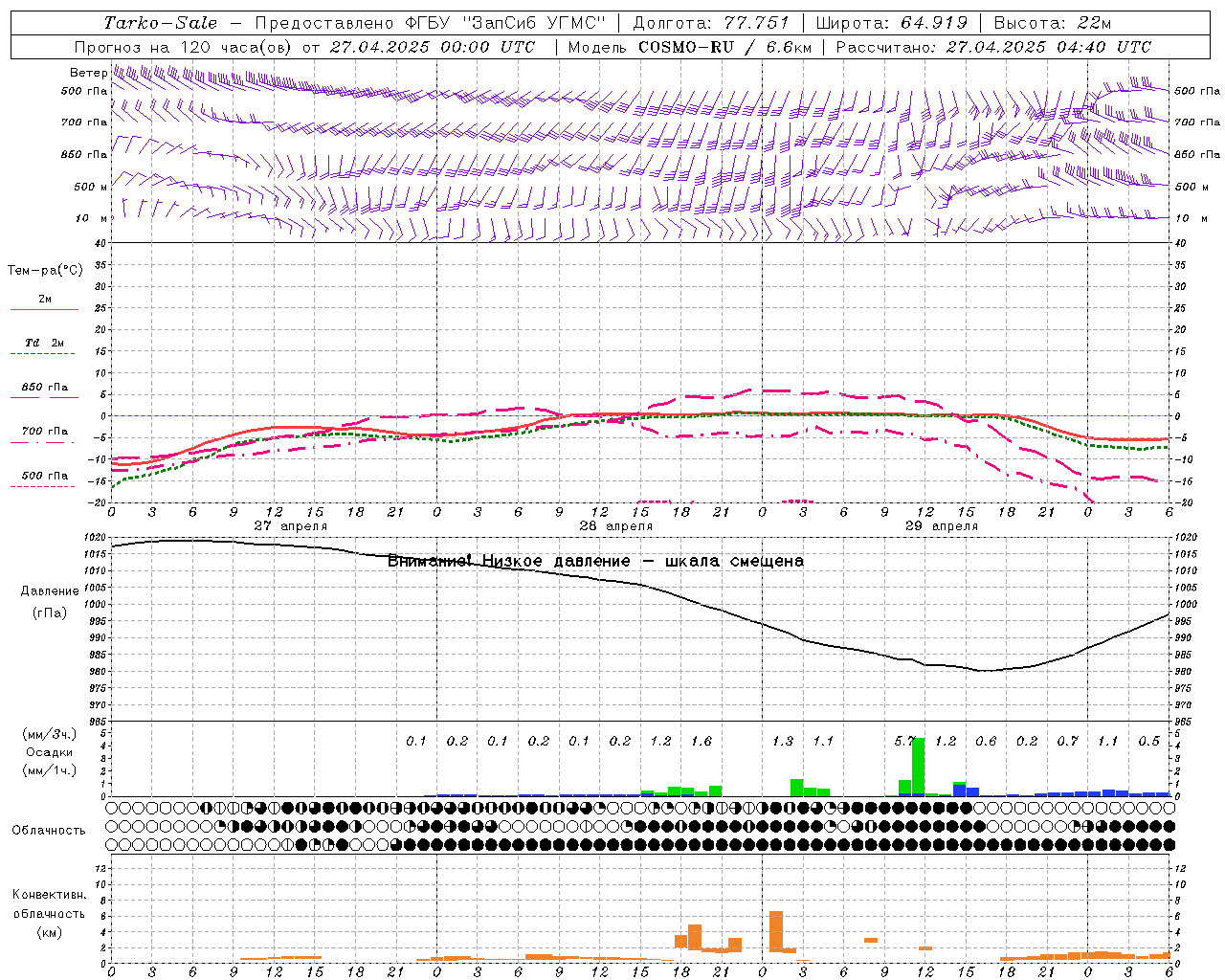This screenshot has width=1225, height=980.
Task: Select the Тем-ра(°C) temperature panel label
Action: click(45, 271)
